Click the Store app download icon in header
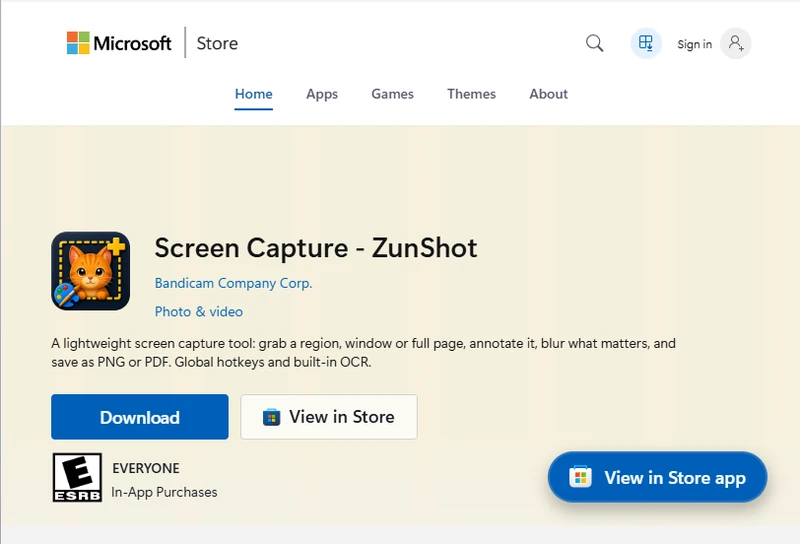Screen dimensions: 800x544 pos(646,43)
